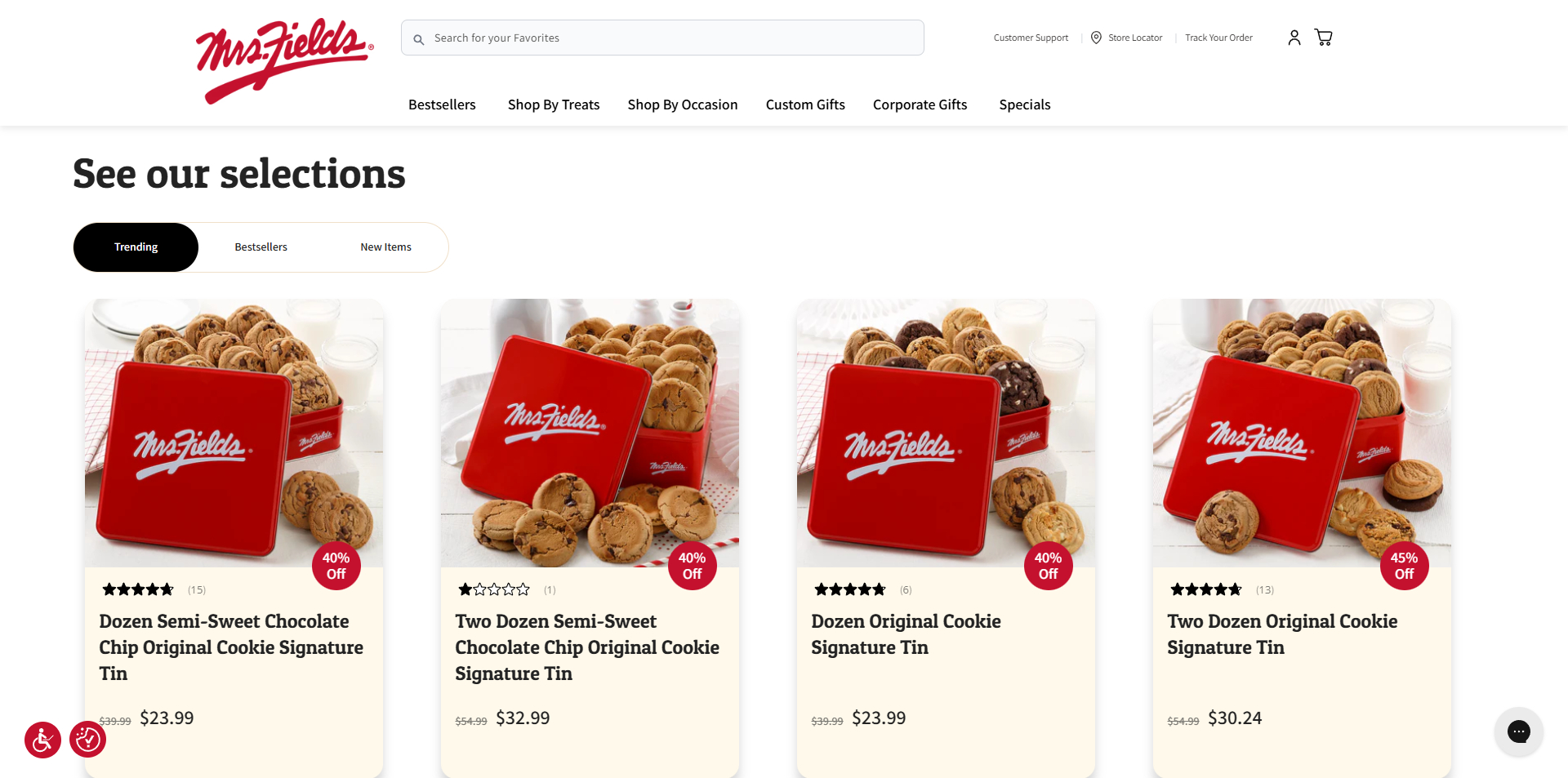Viewport: 1568px width, 778px height.
Task: Click the red checkmark badge icon
Action: 87,740
